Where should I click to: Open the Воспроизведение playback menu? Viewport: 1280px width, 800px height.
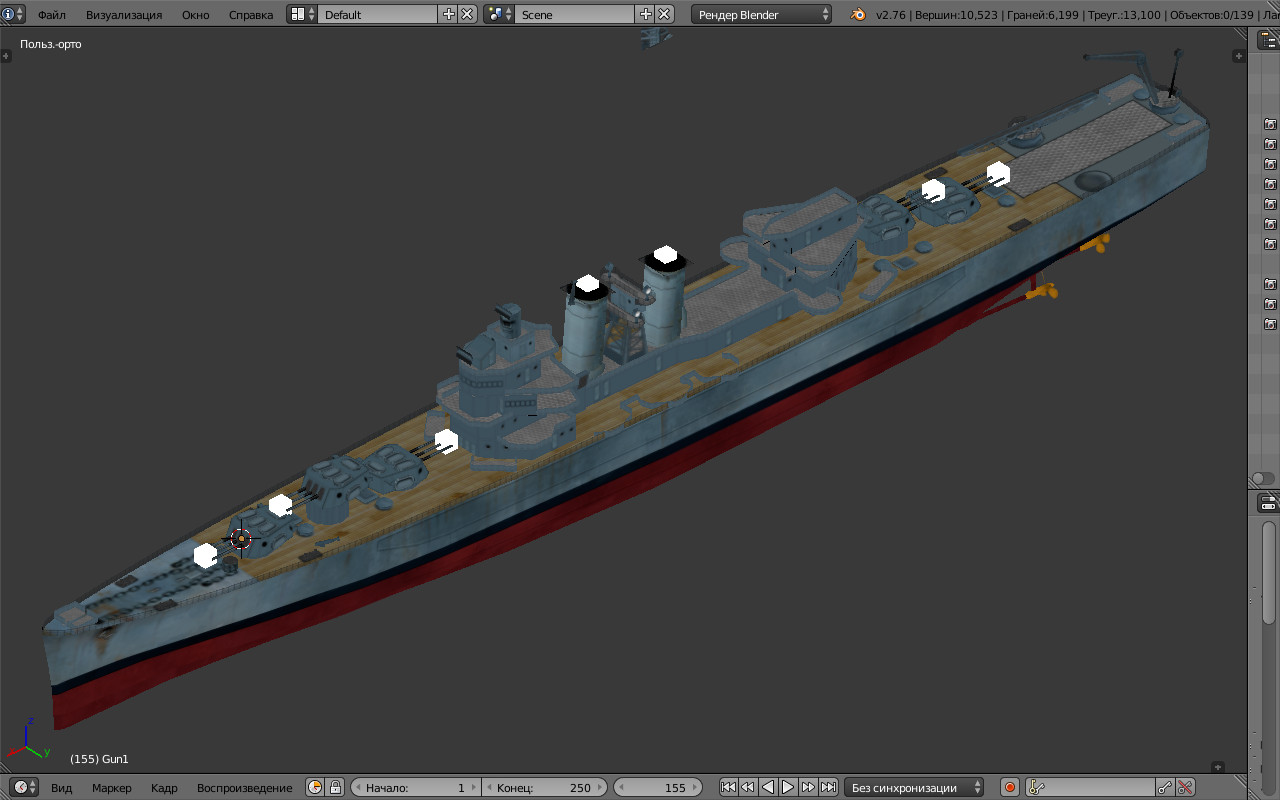click(x=244, y=787)
